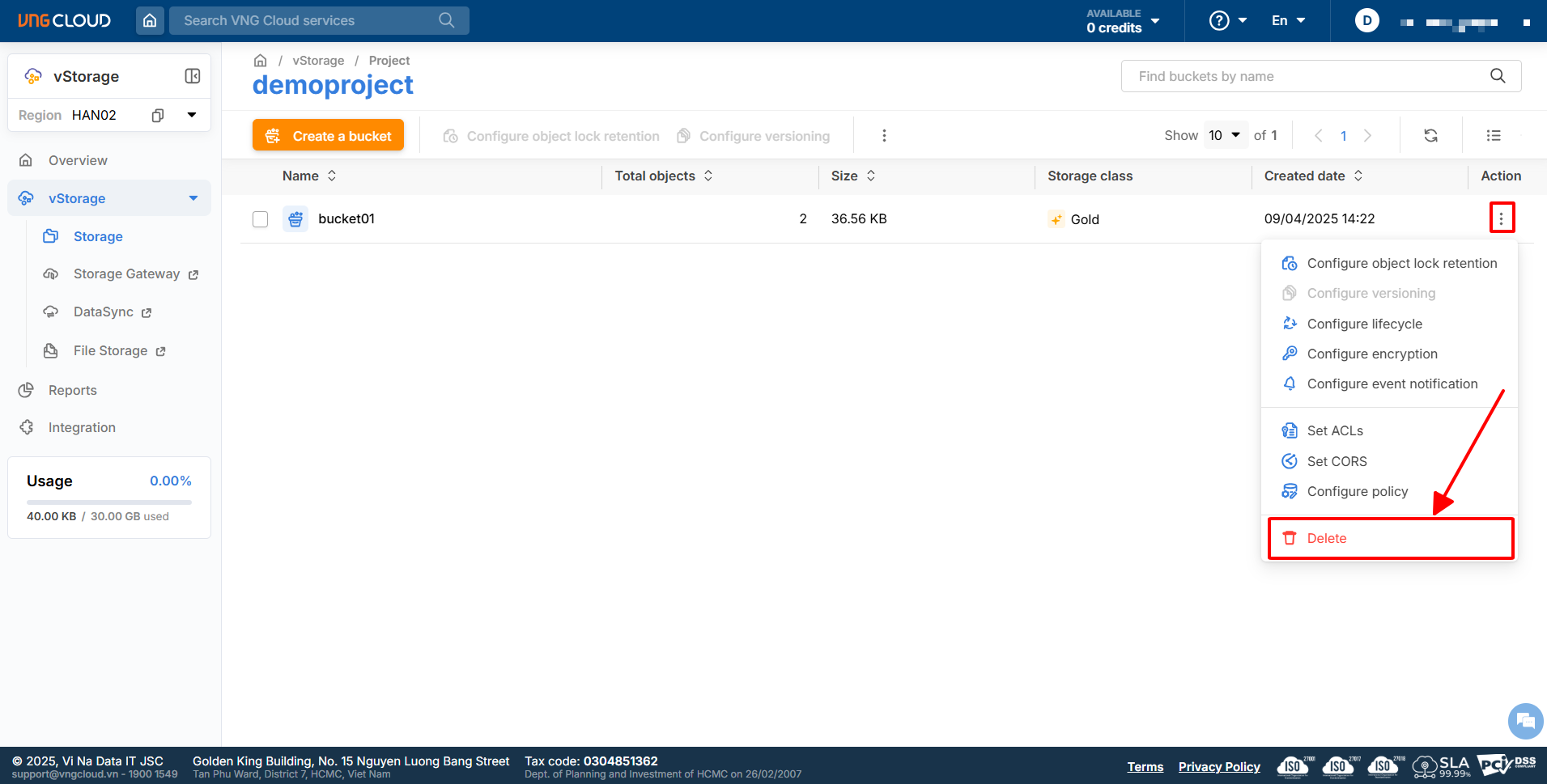Open the Show 10 rows dropdown
This screenshot has height=784, width=1547.
pos(1224,135)
